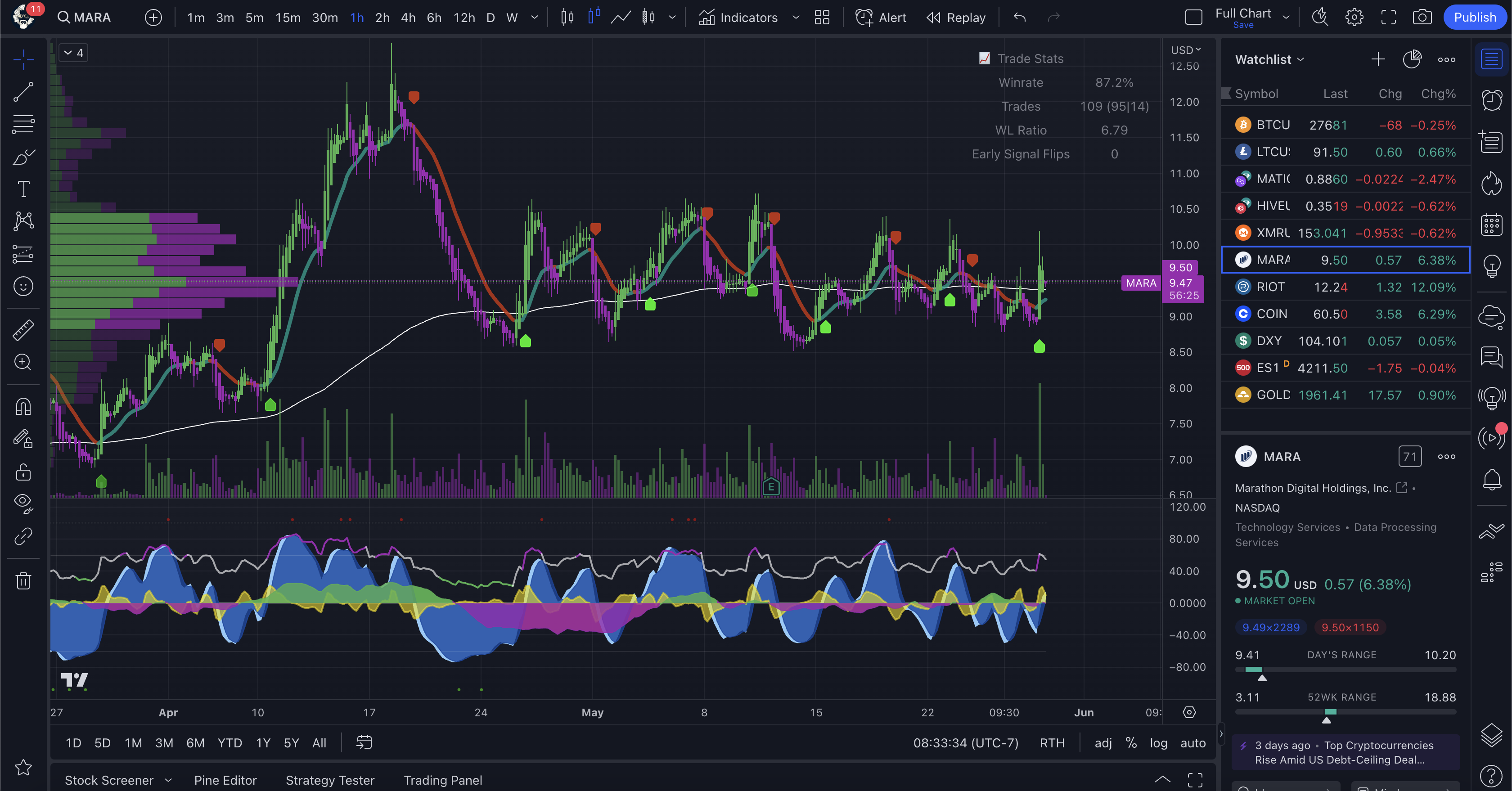
Task: Select COIN row in the watchlist
Action: point(1345,314)
